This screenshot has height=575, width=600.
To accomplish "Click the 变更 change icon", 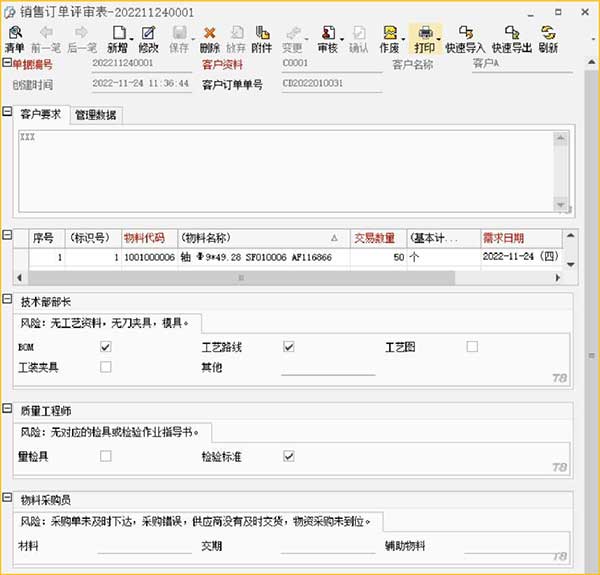I will tap(292, 39).
